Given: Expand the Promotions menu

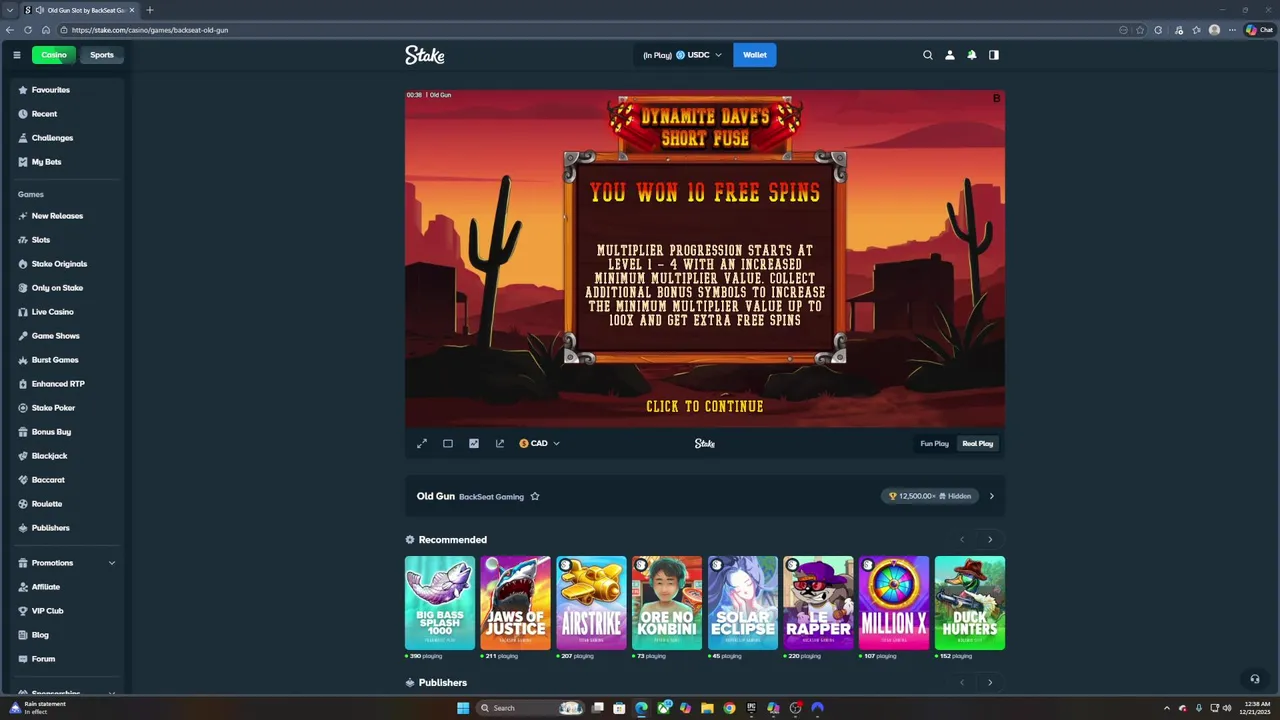Looking at the screenshot, I should 67,563.
